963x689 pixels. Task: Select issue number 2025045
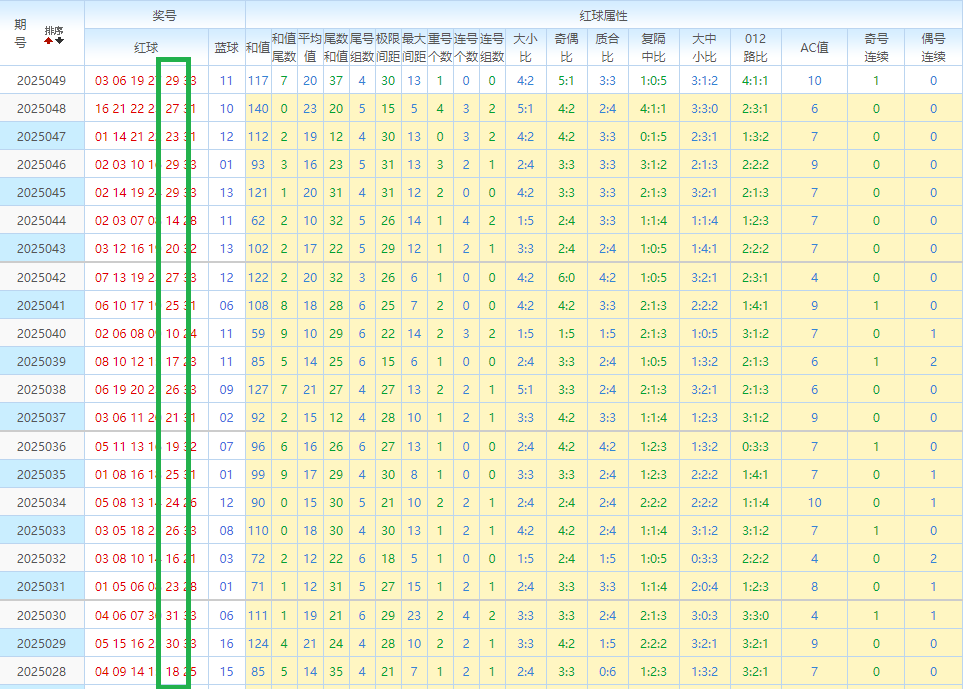41,192
